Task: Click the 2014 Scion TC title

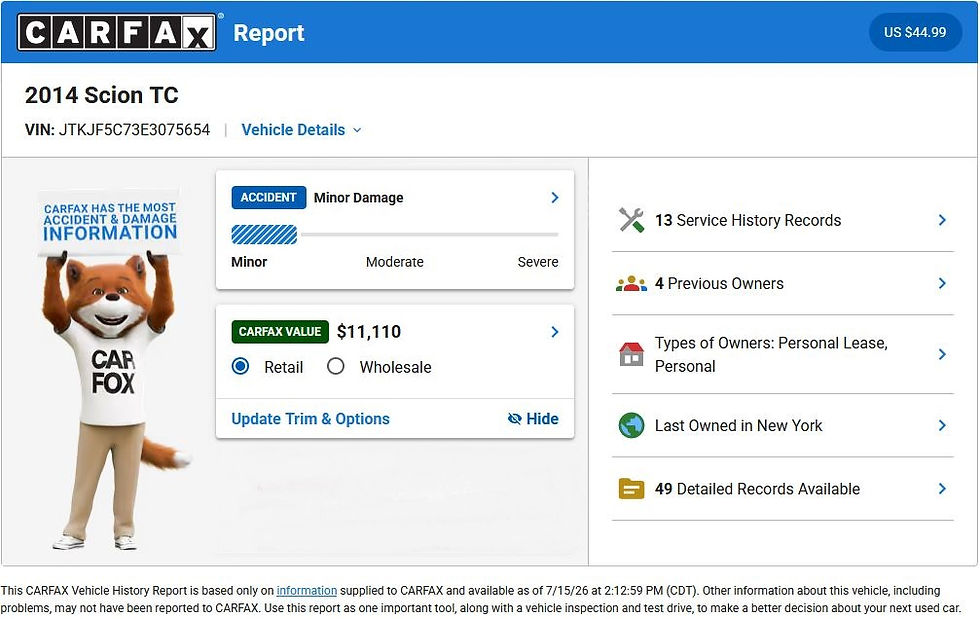Action: [101, 95]
